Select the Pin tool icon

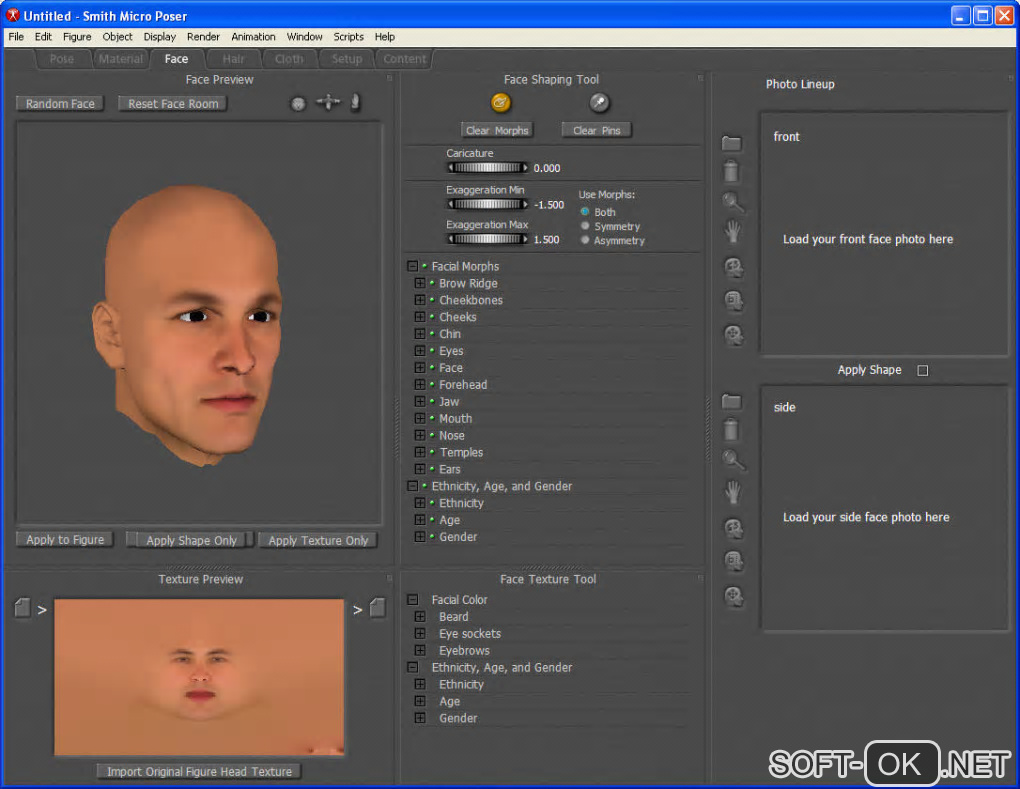click(598, 102)
